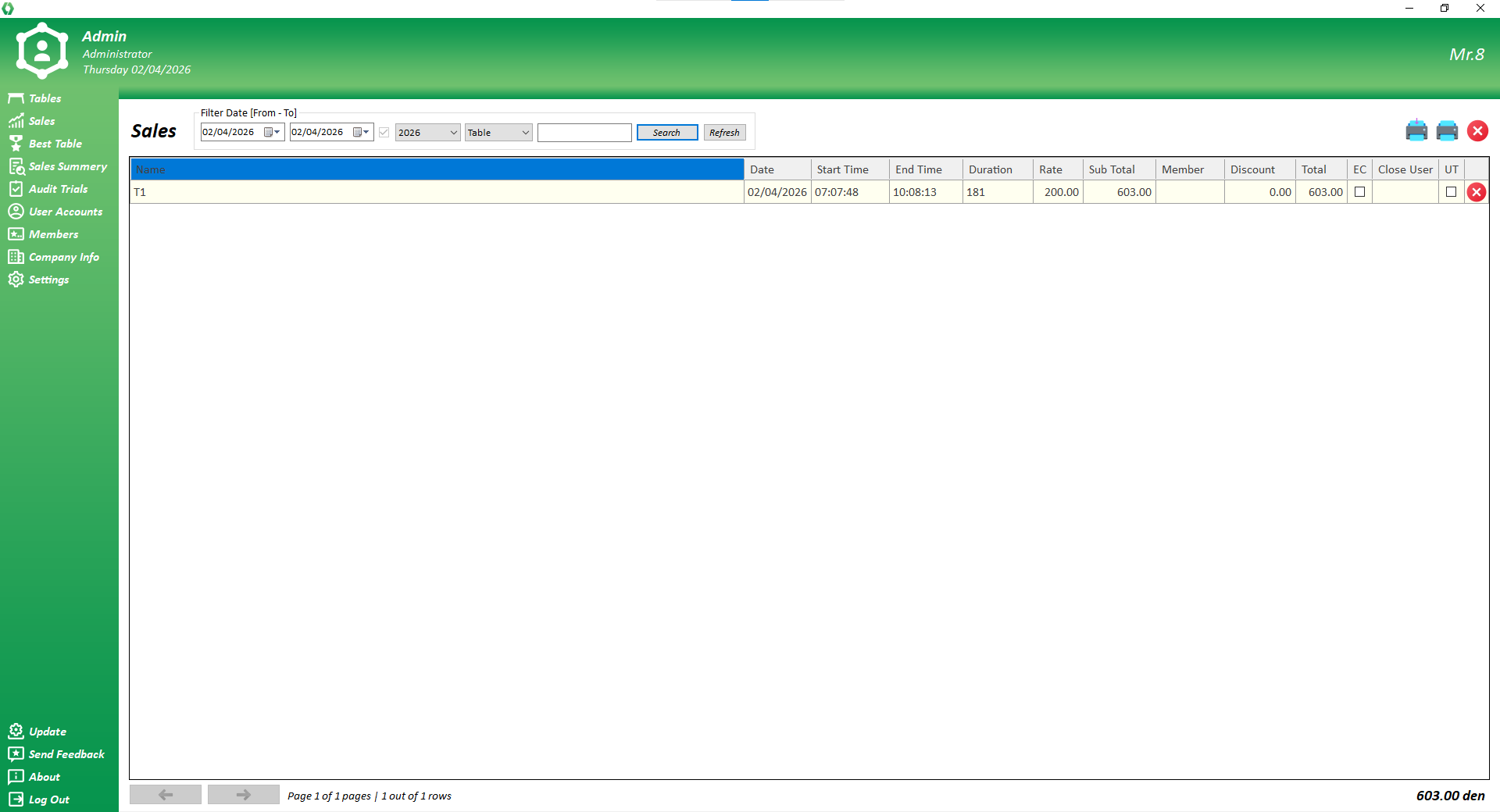Click the first blue printer icon
Screen dimensions: 1500x812
[x=1416, y=130]
